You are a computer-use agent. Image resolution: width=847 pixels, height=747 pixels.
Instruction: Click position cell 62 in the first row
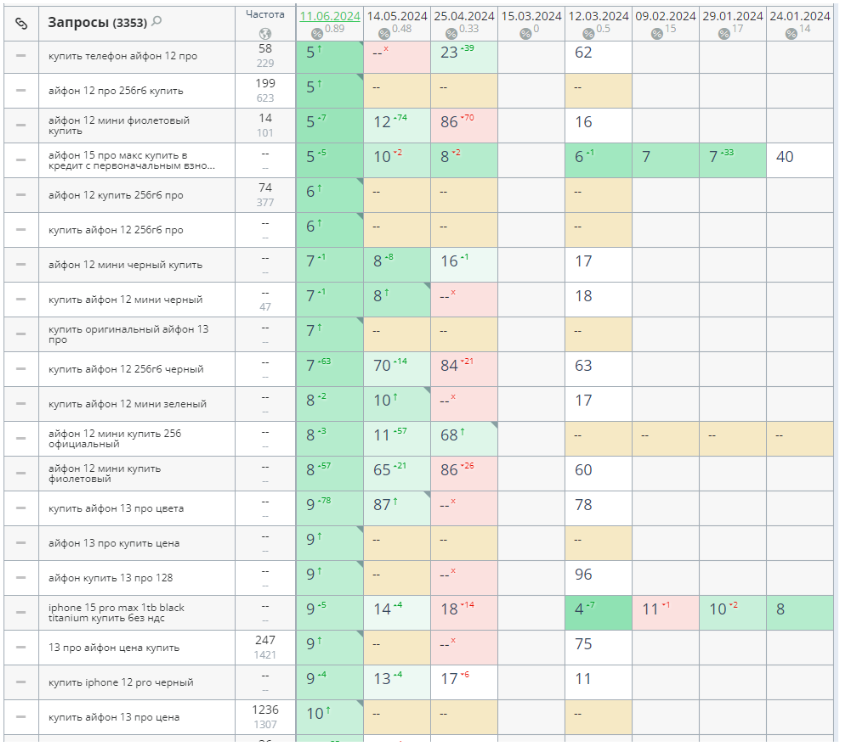coord(599,56)
